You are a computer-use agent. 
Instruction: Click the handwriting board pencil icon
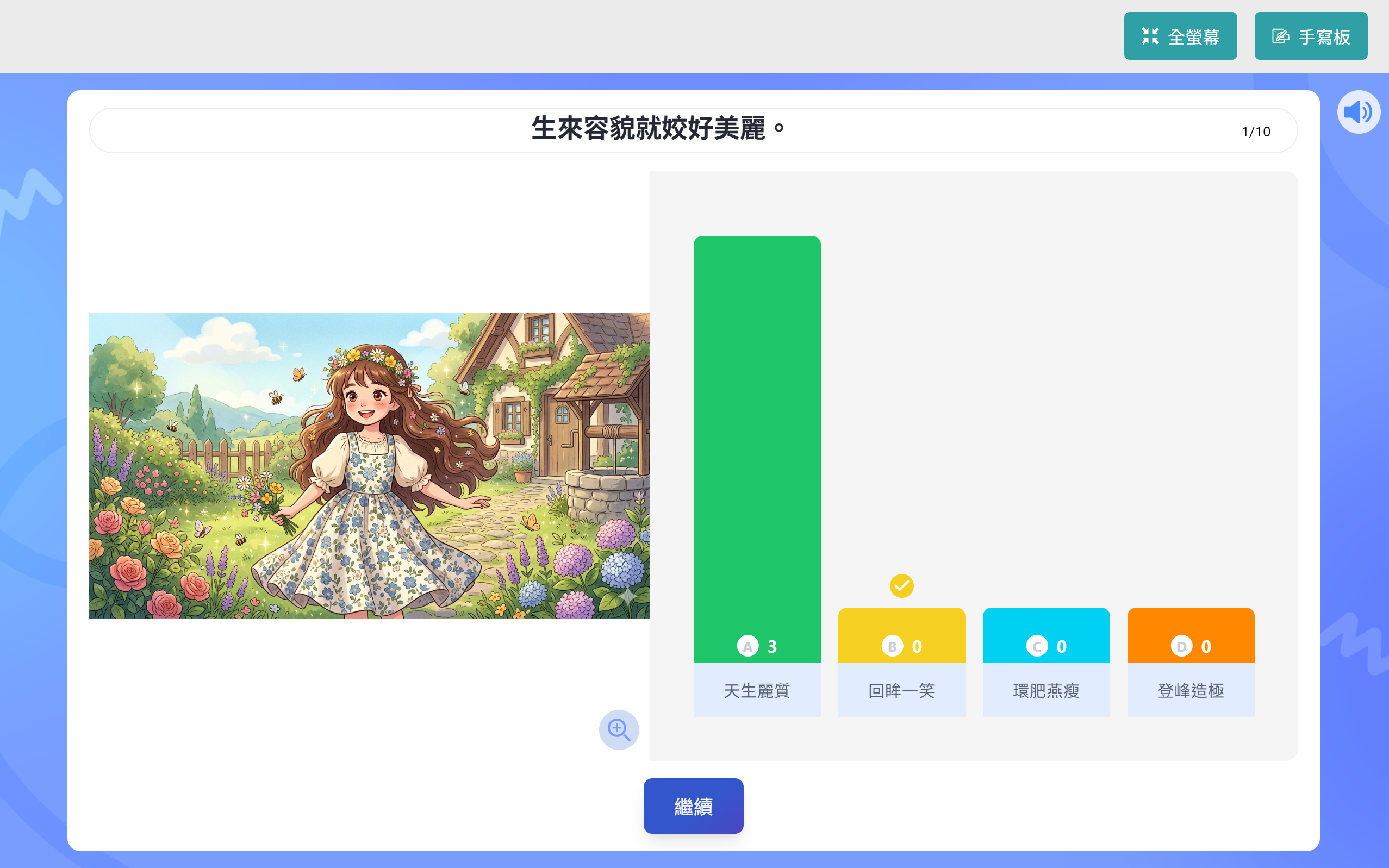click(1280, 36)
